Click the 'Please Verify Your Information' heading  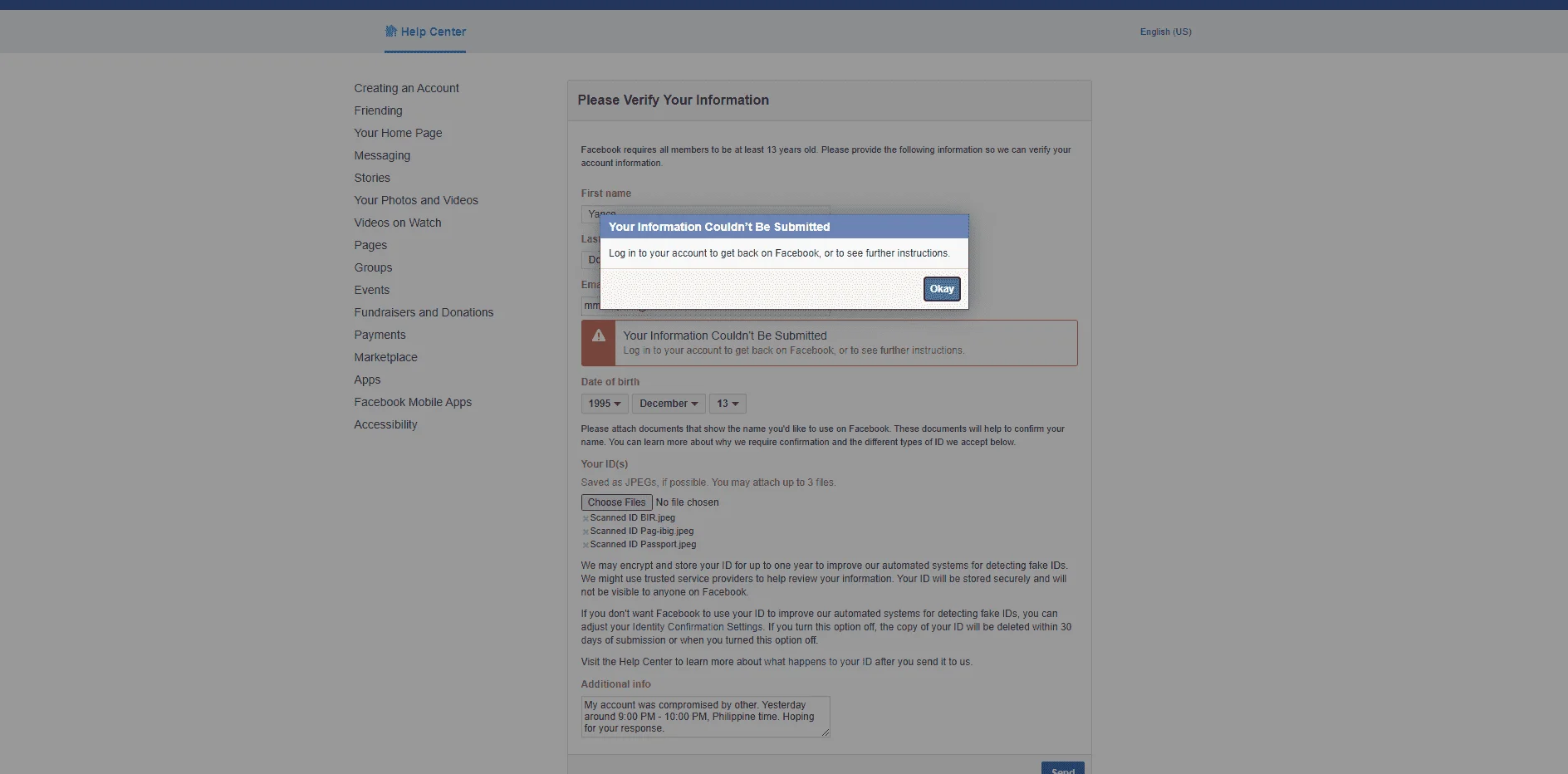tap(674, 100)
